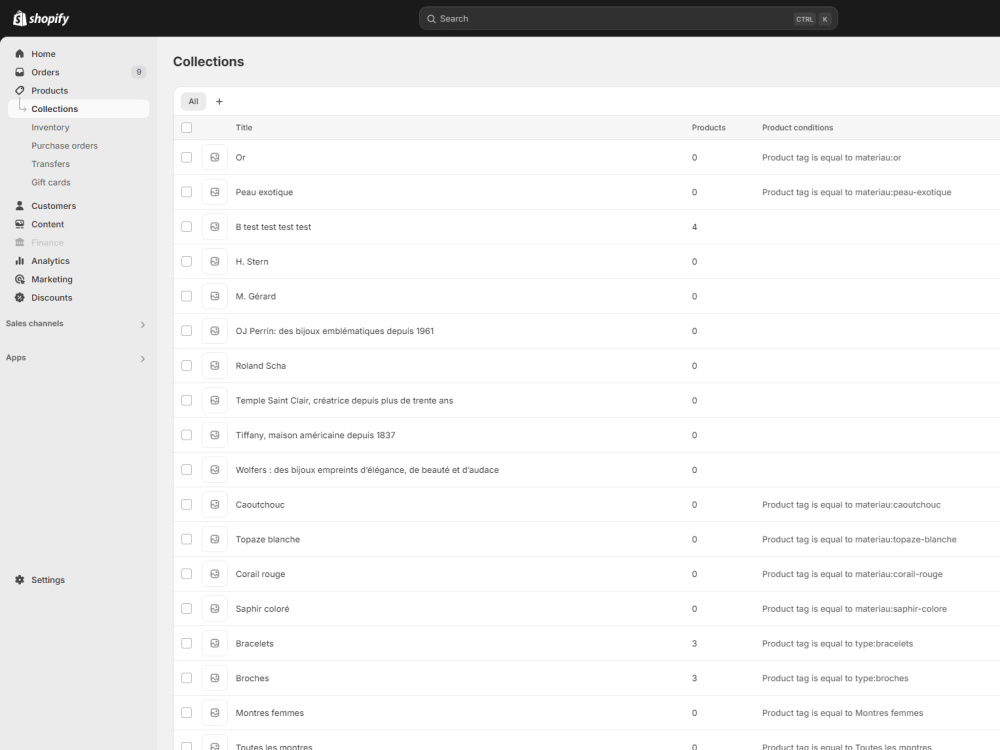Open Purchase orders in sidebar
This screenshot has height=750, width=1000.
pyautogui.click(x=64, y=145)
